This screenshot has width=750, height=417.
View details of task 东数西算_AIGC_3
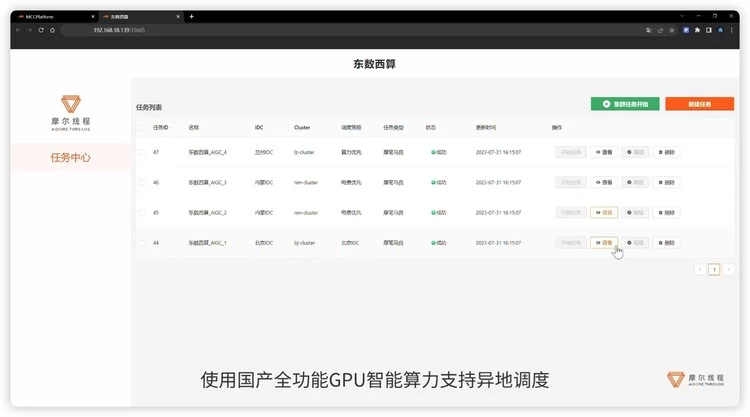604,183
